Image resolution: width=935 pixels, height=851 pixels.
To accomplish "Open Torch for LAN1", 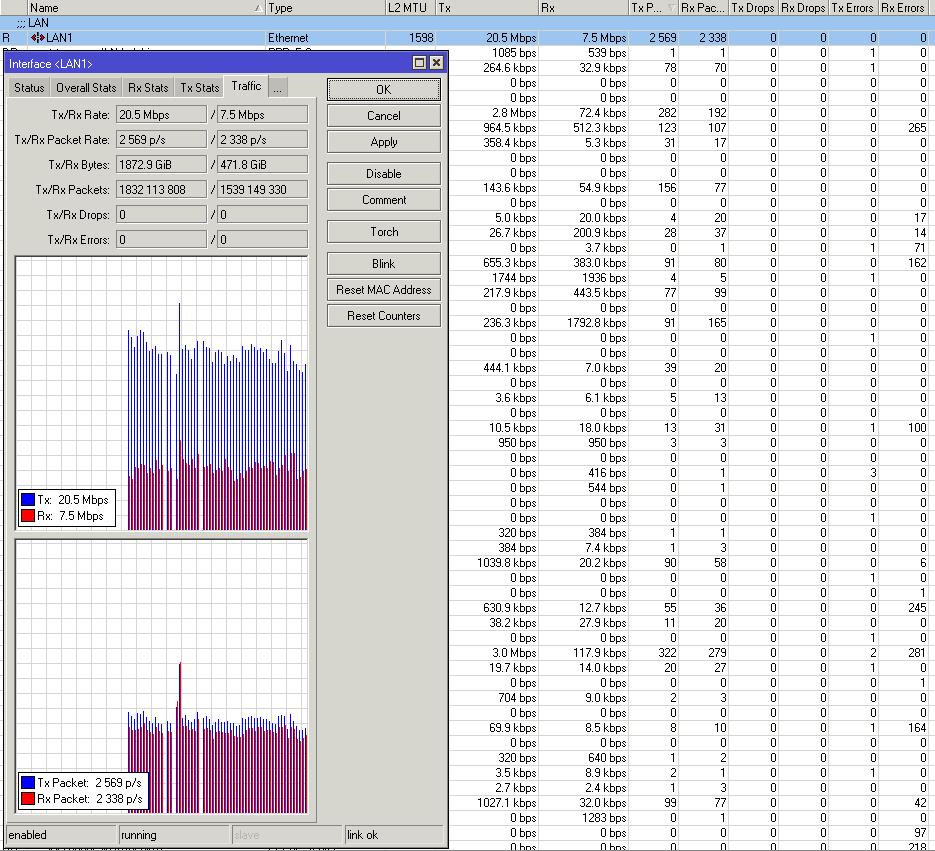I will coord(384,232).
